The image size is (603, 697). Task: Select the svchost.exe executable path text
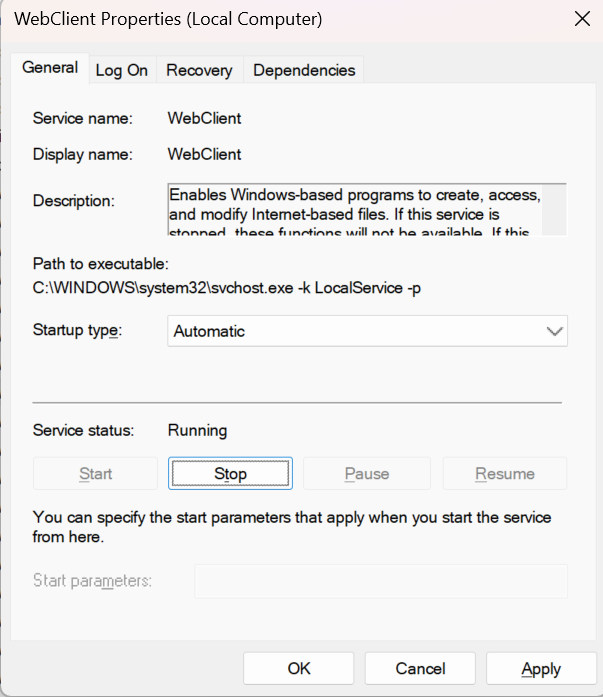(x=227, y=288)
